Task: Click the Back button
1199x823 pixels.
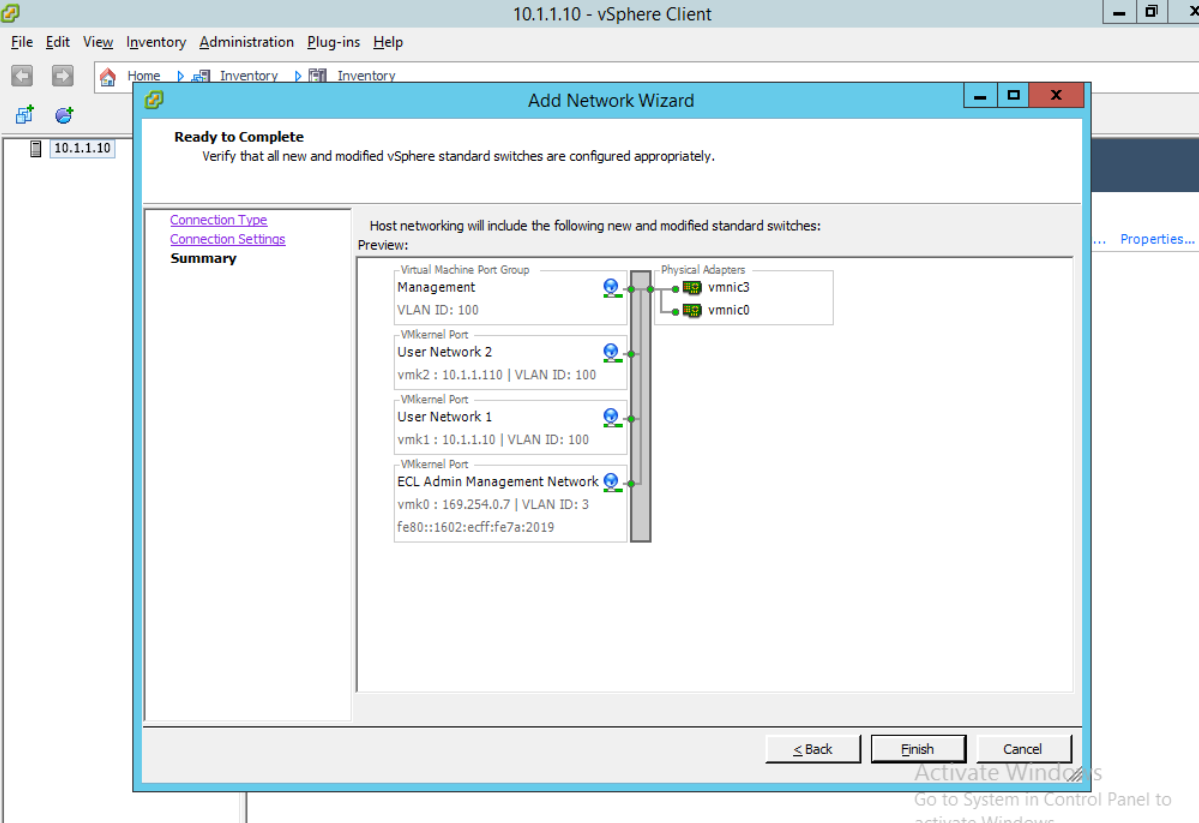Action: 812,748
